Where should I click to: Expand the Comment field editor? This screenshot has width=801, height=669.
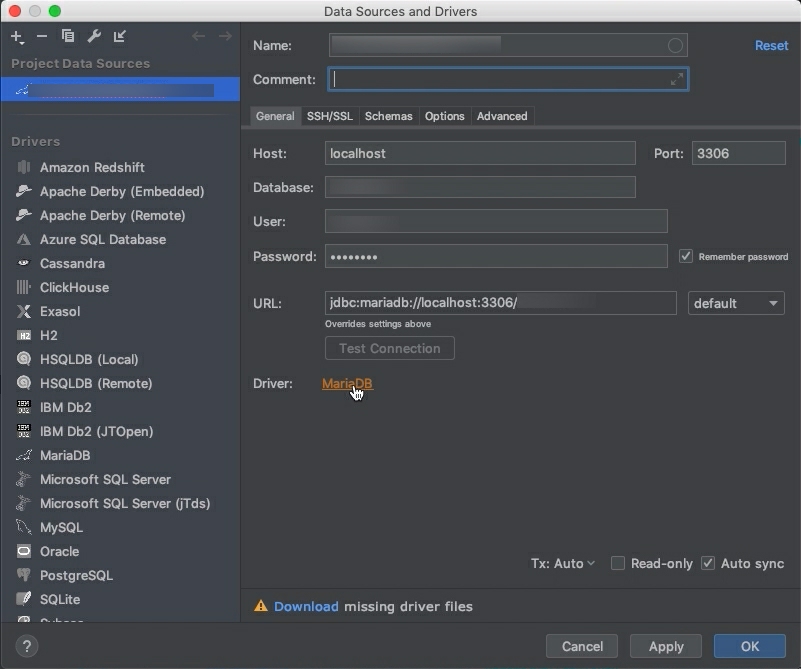point(676,79)
